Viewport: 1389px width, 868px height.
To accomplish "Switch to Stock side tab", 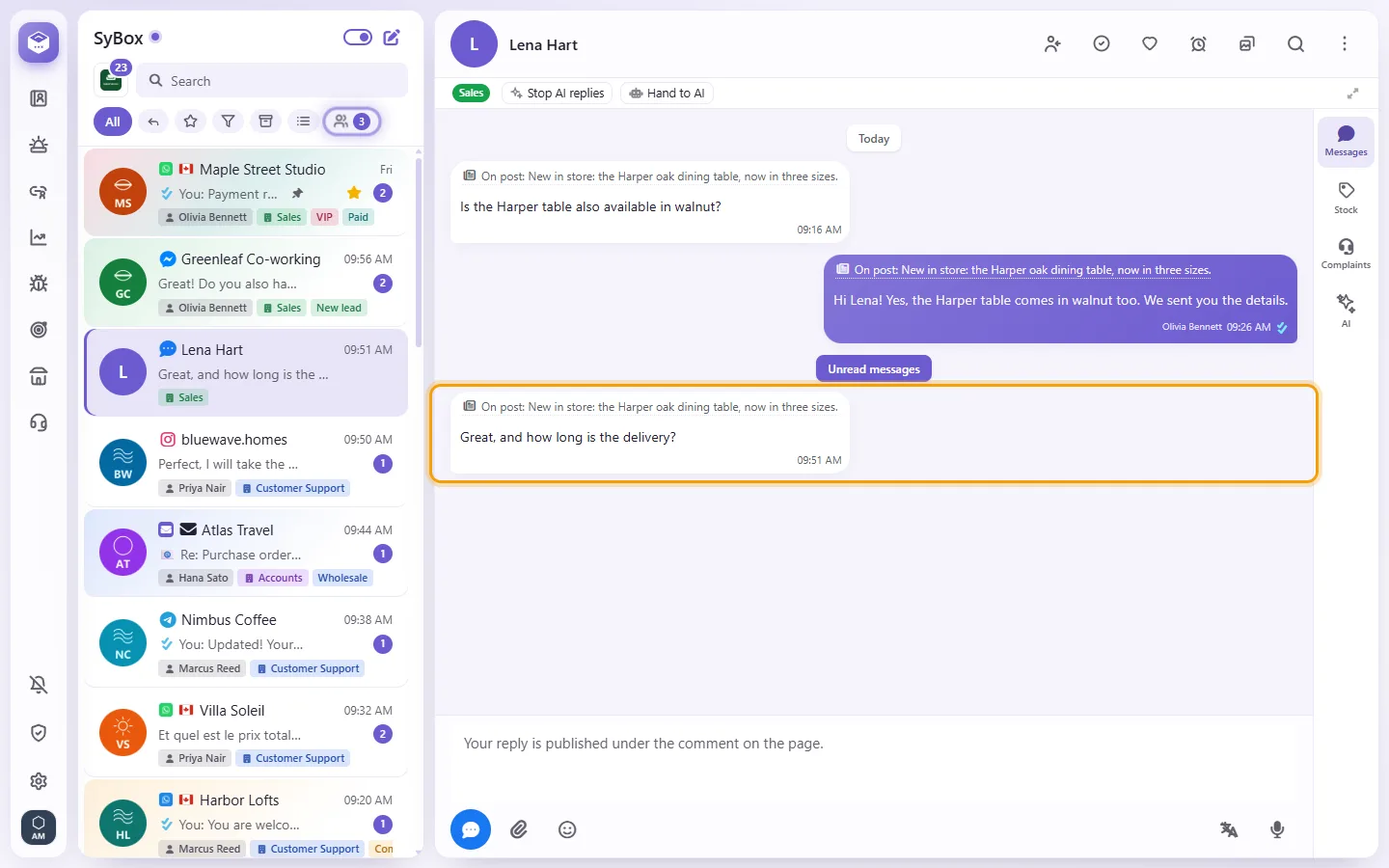I will tap(1346, 198).
